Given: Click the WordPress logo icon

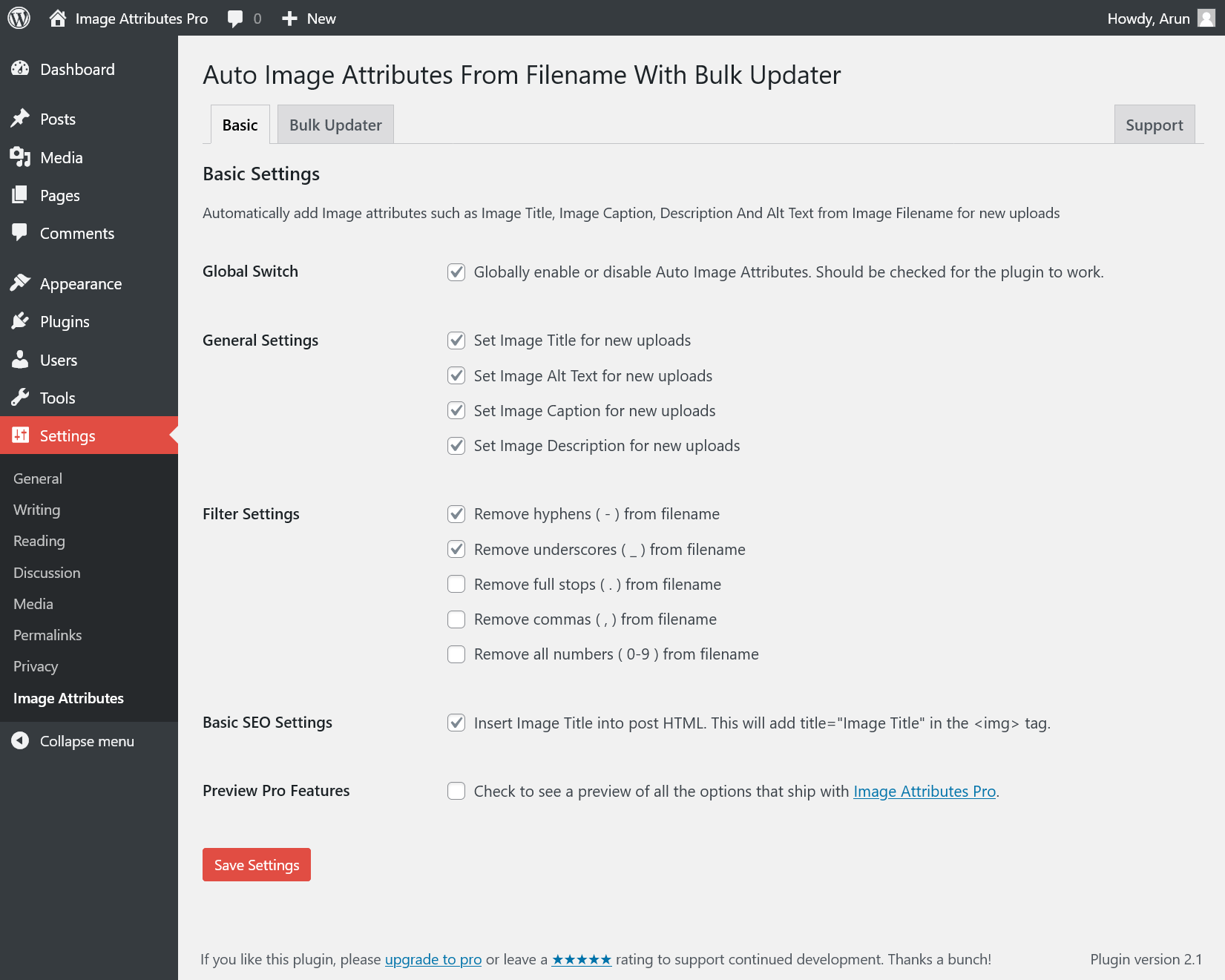Looking at the screenshot, I should [19, 18].
